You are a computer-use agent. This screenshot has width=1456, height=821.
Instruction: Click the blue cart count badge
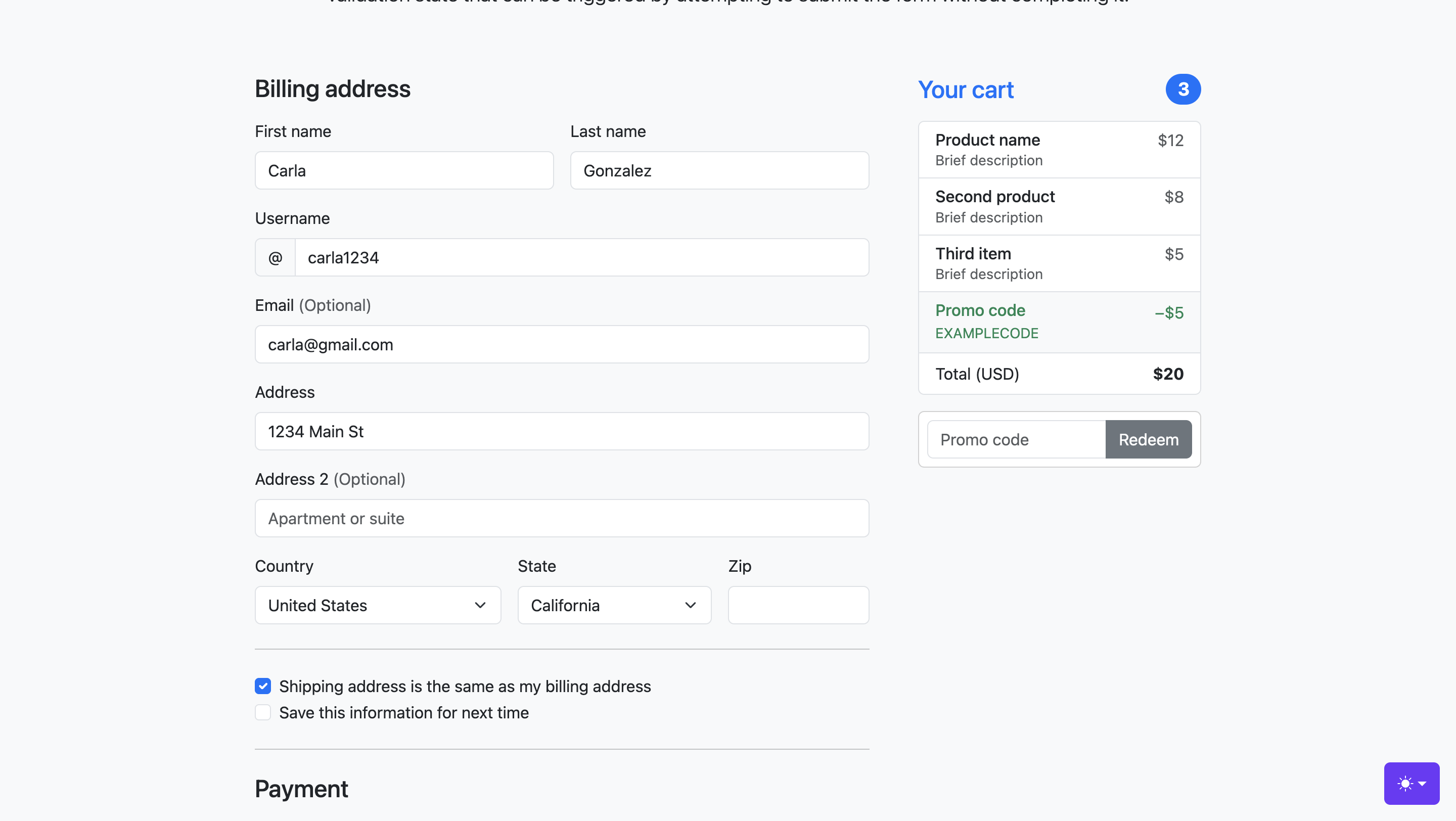pyautogui.click(x=1182, y=89)
